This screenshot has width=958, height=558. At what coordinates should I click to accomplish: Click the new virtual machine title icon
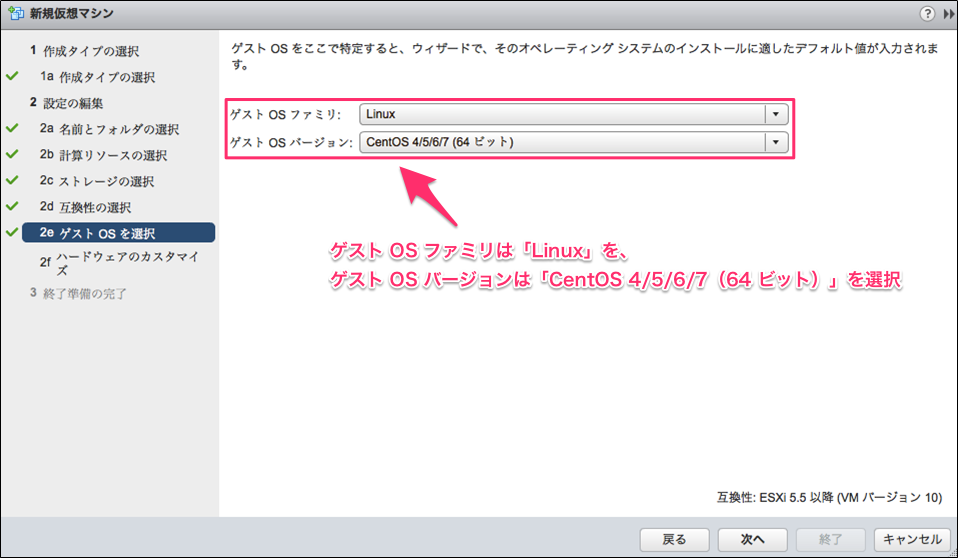[16, 13]
